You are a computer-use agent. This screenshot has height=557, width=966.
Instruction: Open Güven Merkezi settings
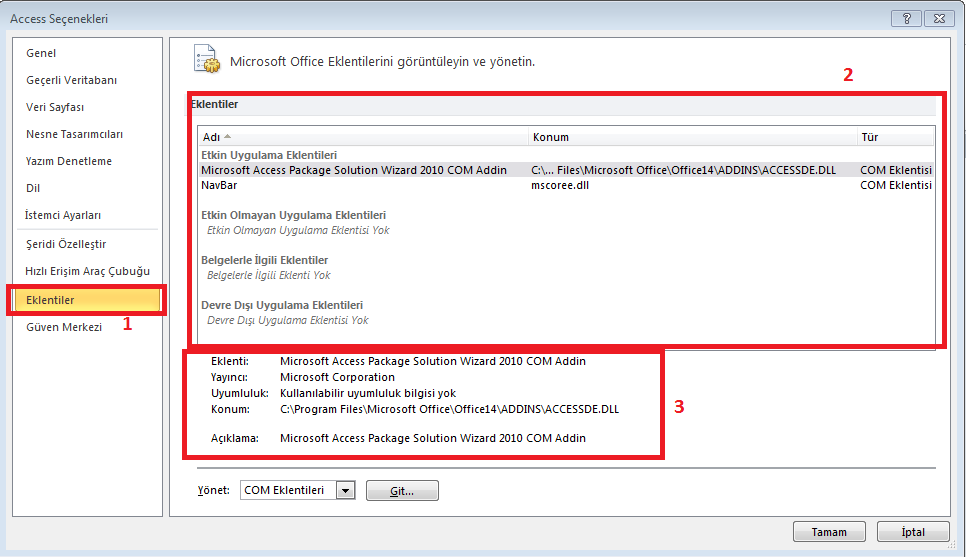pos(64,327)
